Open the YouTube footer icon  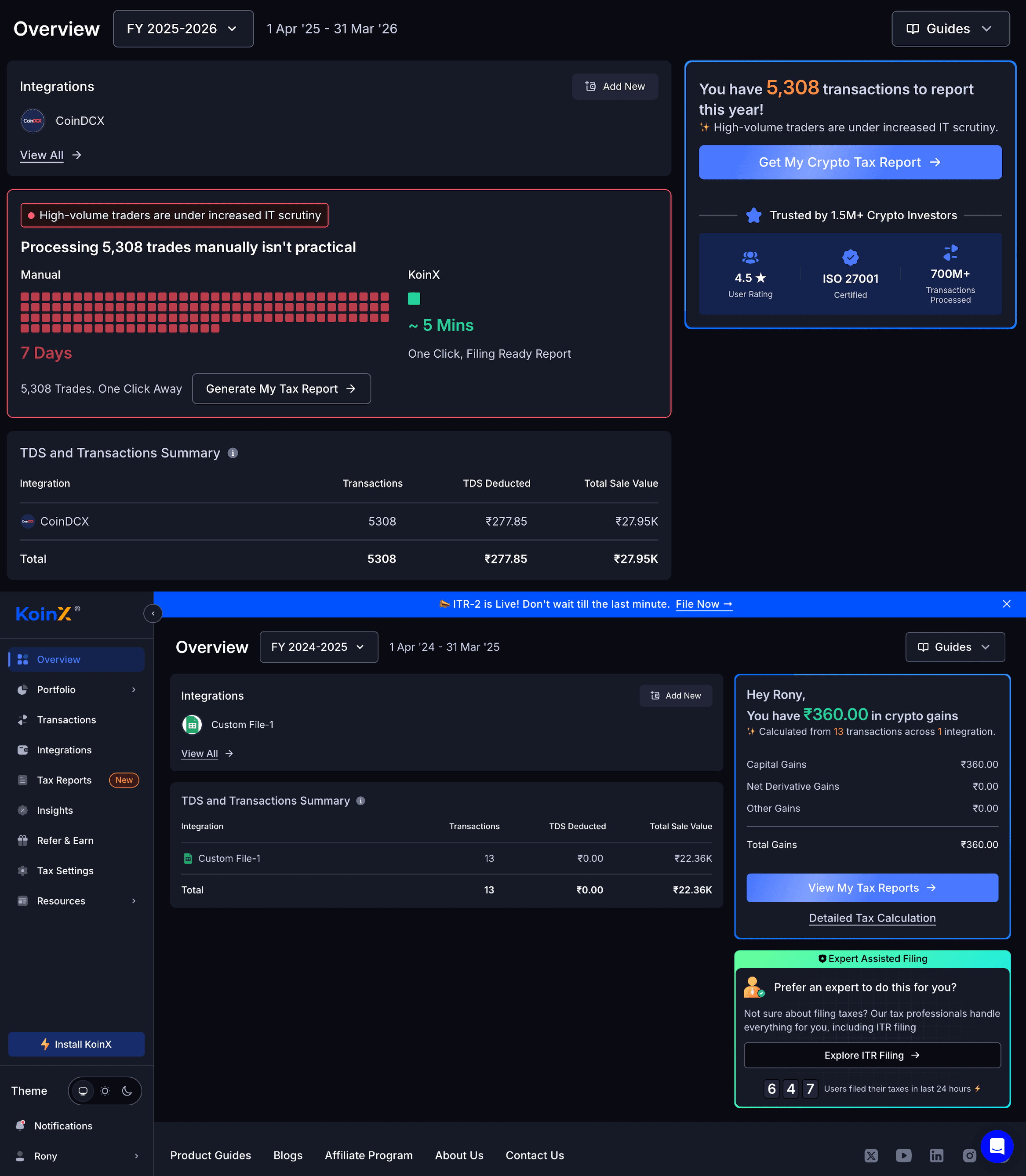click(903, 1155)
